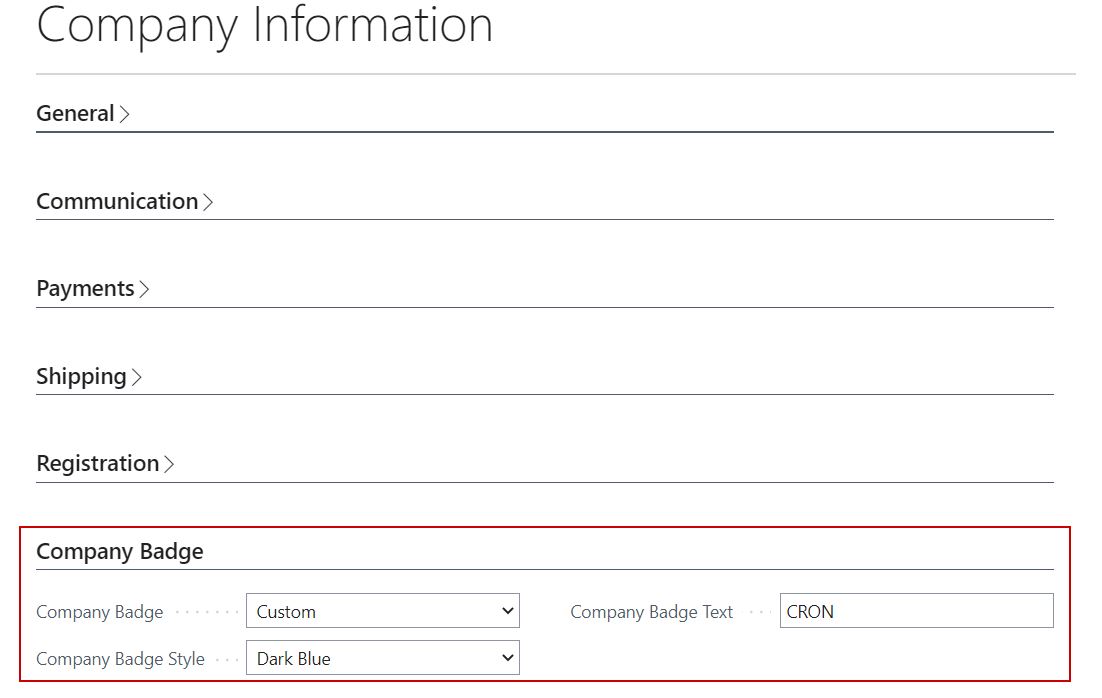Click the arrow on the Dark Blue combo box

tap(507, 658)
